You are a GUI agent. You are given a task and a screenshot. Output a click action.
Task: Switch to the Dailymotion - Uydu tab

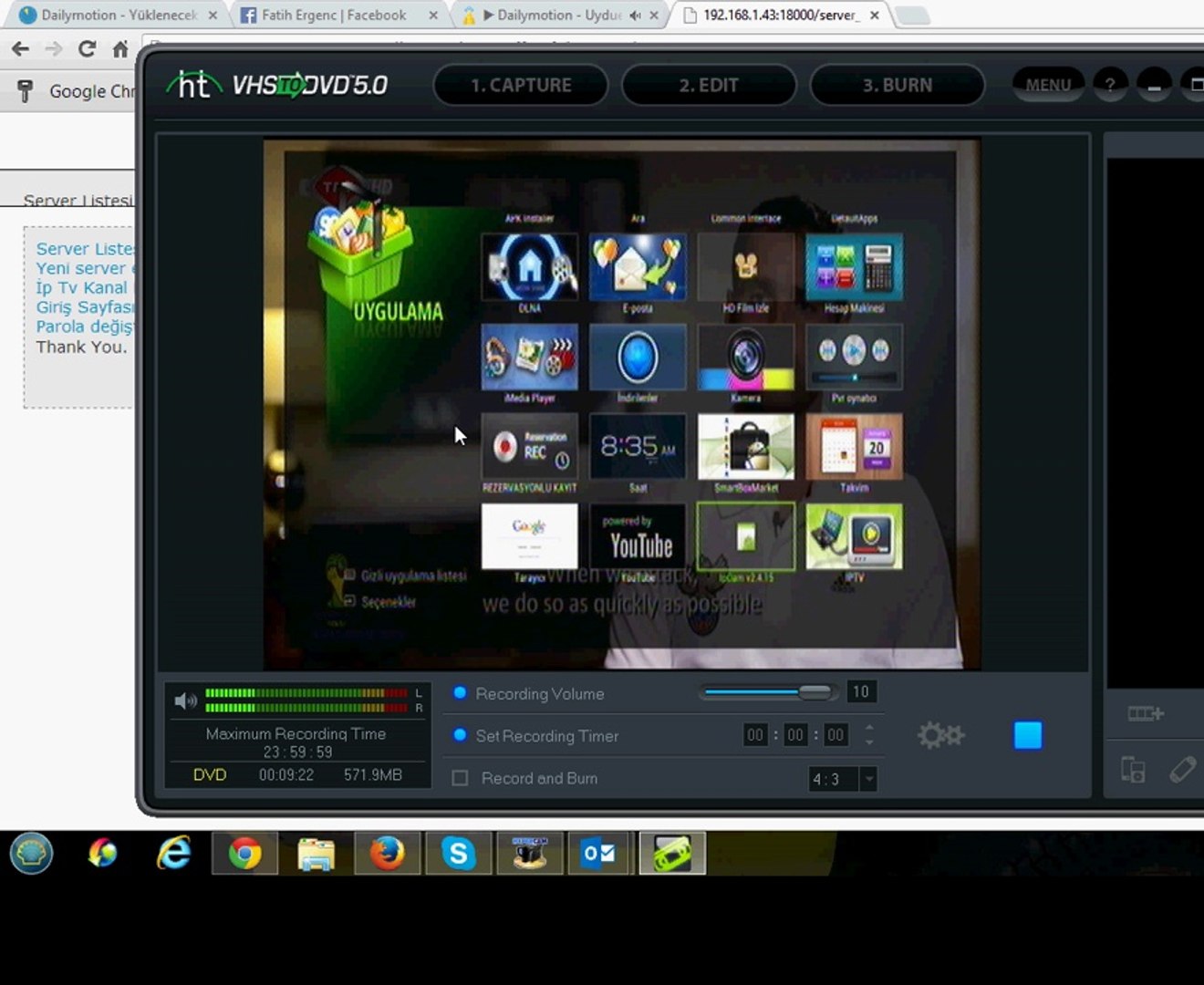558,16
